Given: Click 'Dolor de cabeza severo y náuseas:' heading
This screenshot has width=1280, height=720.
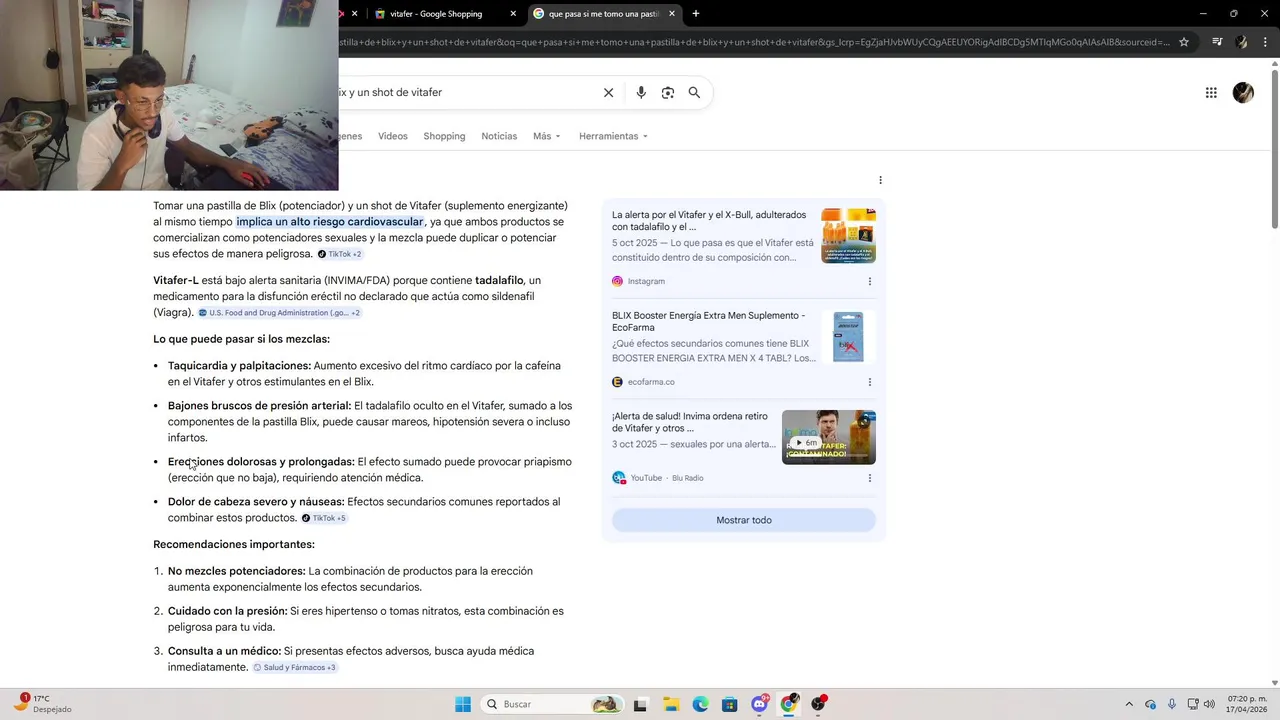Looking at the screenshot, I should point(256,502).
